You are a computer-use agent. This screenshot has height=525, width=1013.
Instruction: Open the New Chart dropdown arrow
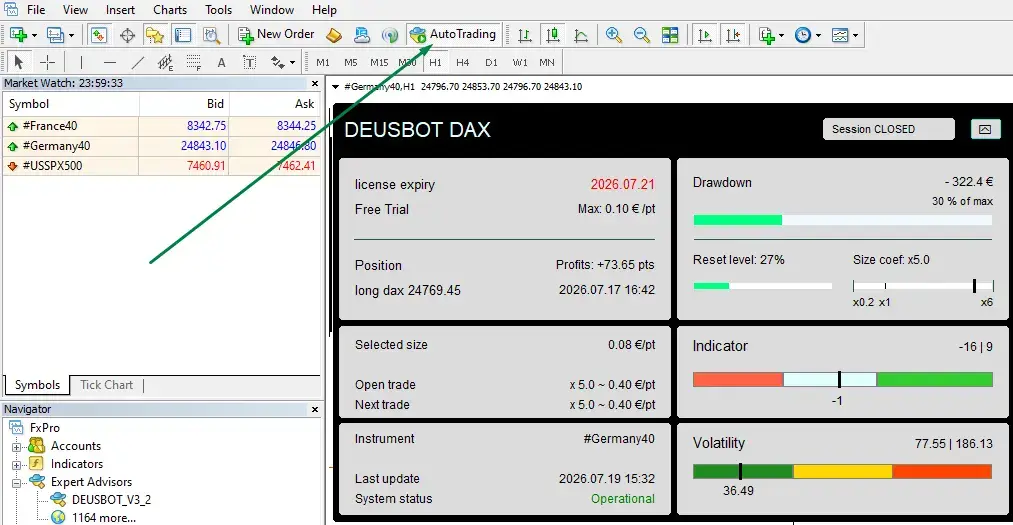tap(34, 36)
